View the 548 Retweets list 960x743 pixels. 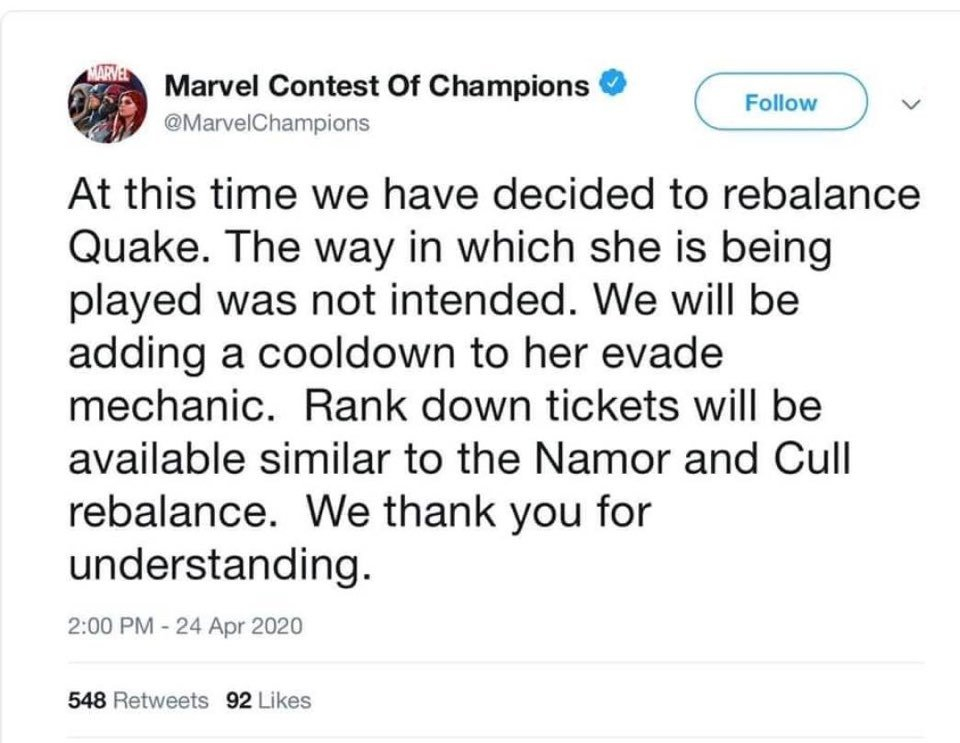pos(138,700)
